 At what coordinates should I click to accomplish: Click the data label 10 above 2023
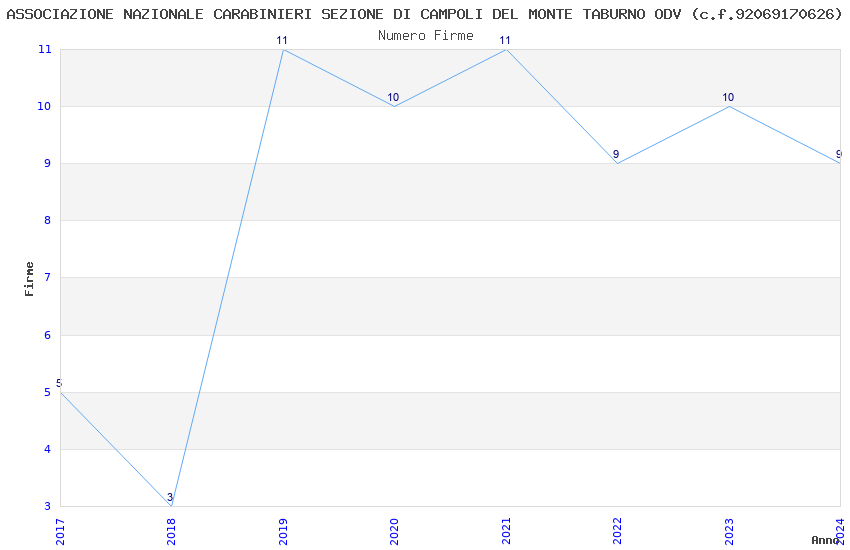(728, 98)
